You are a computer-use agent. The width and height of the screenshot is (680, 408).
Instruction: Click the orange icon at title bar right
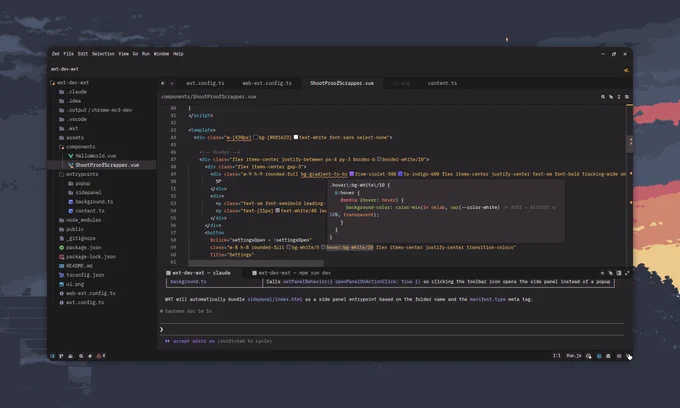(626, 69)
